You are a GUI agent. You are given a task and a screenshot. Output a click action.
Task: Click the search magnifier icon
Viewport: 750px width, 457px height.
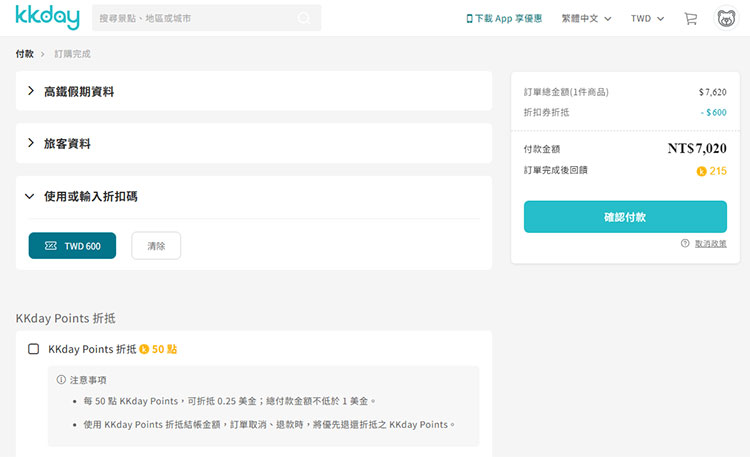coord(304,18)
